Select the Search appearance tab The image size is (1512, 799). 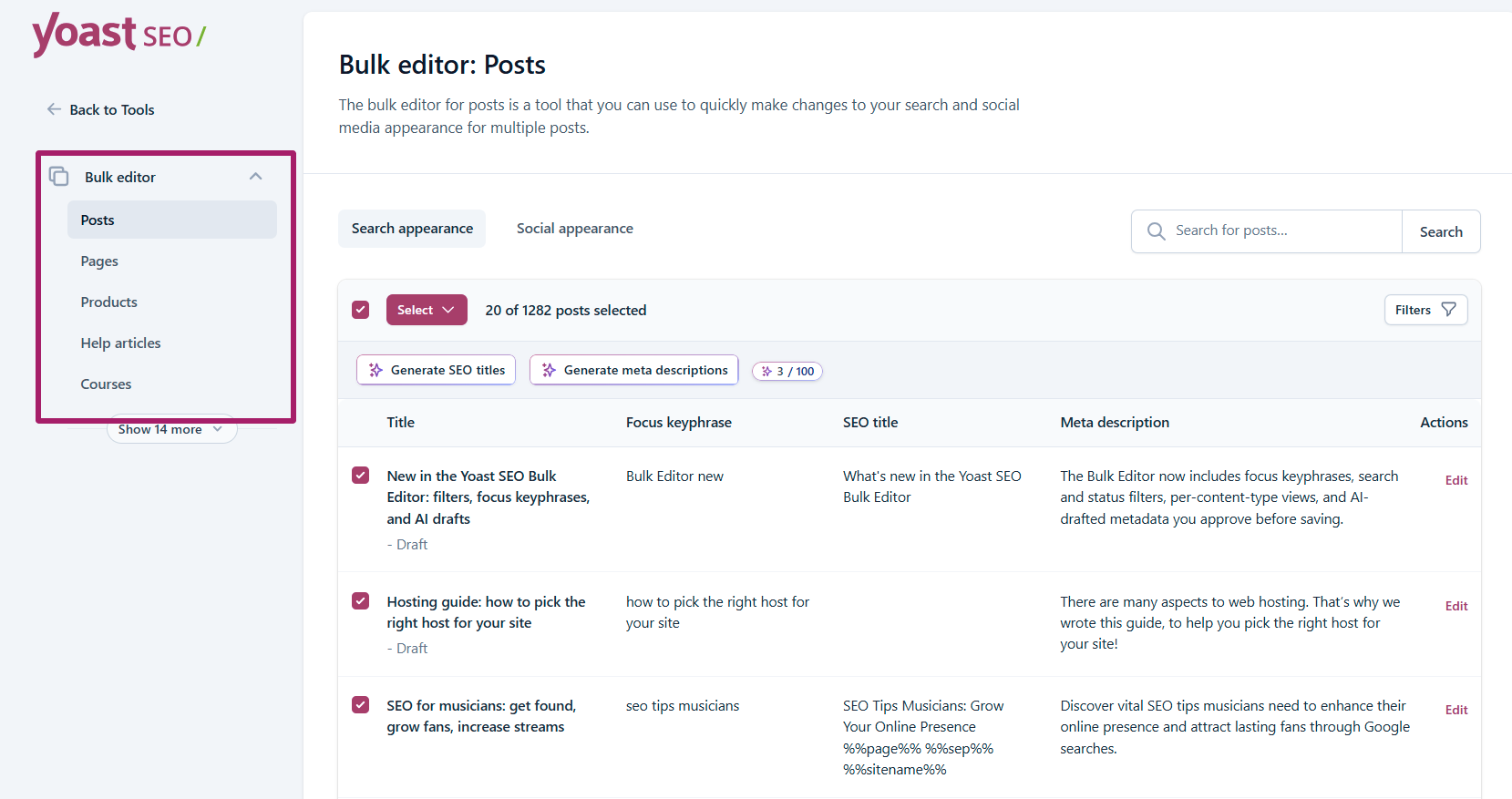tap(412, 229)
